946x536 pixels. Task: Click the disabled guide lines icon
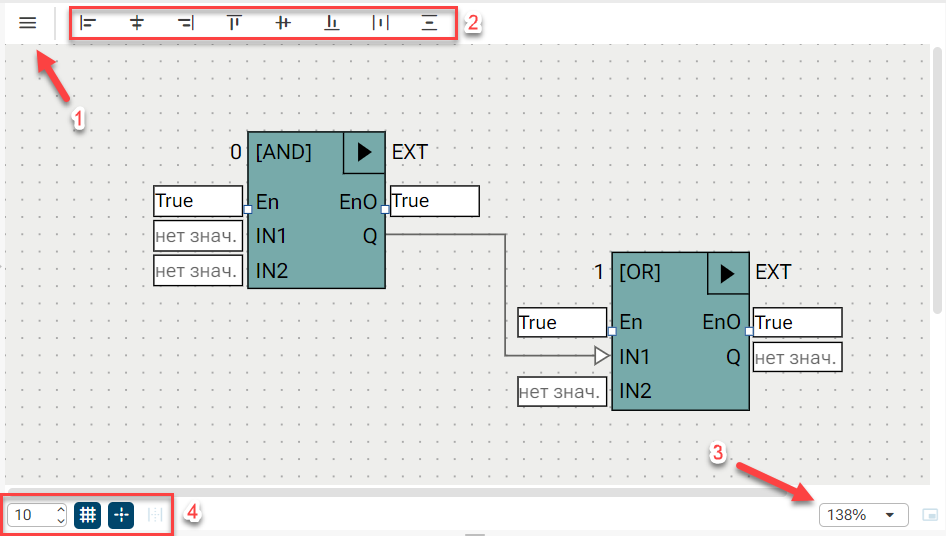155,515
